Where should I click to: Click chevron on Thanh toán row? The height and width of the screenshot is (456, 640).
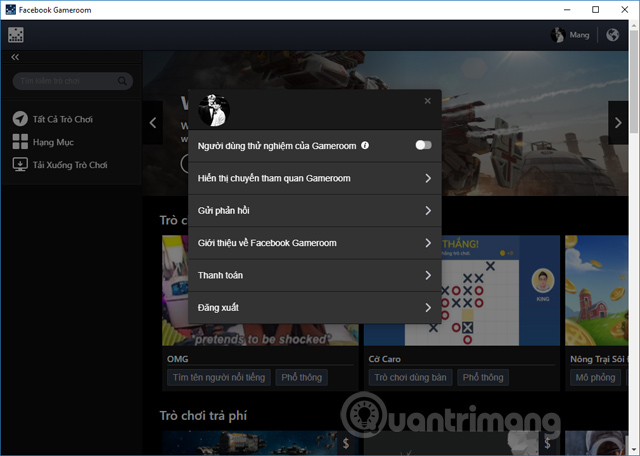tap(428, 275)
